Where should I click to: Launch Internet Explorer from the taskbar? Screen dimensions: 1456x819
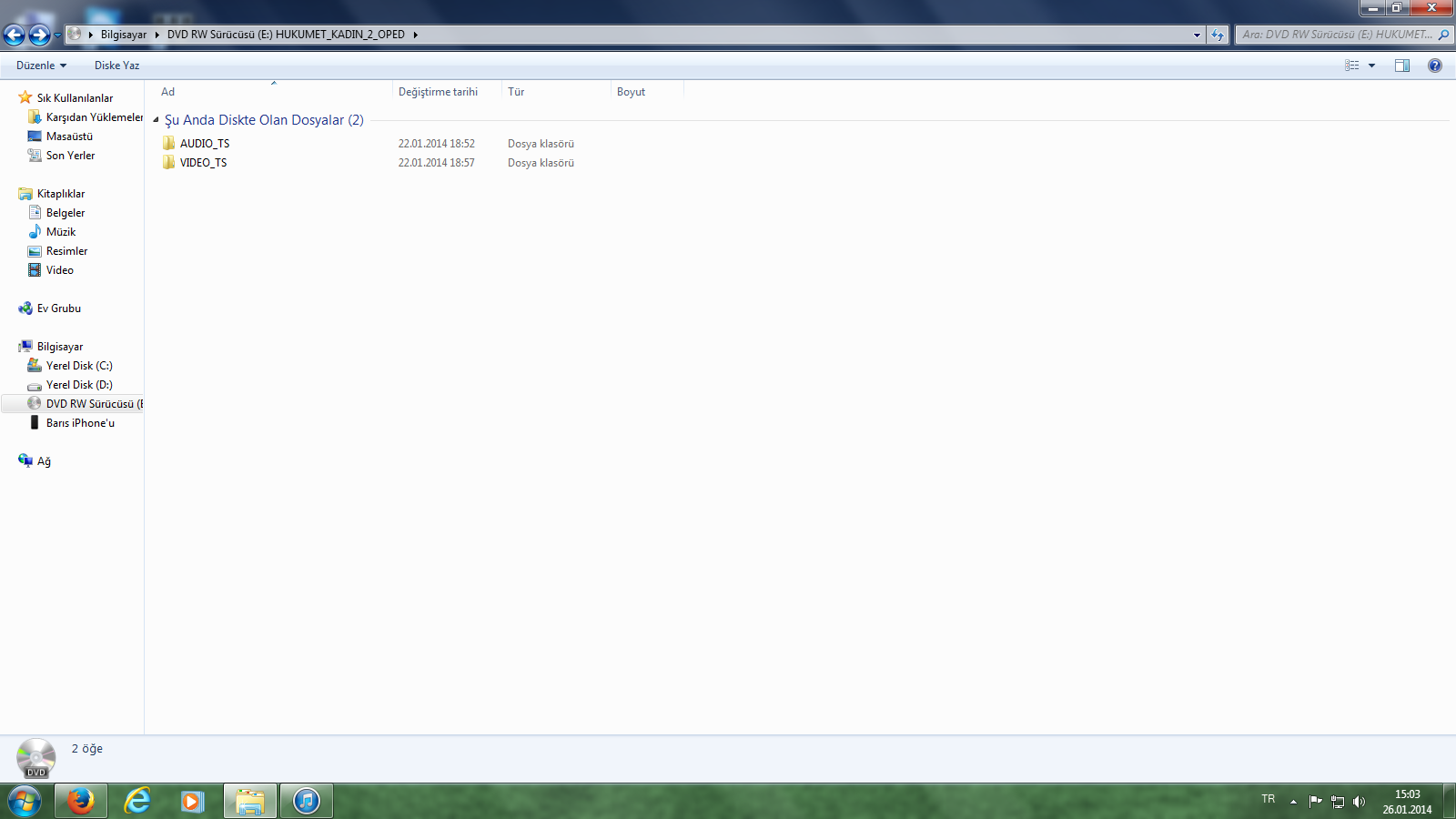click(x=136, y=801)
